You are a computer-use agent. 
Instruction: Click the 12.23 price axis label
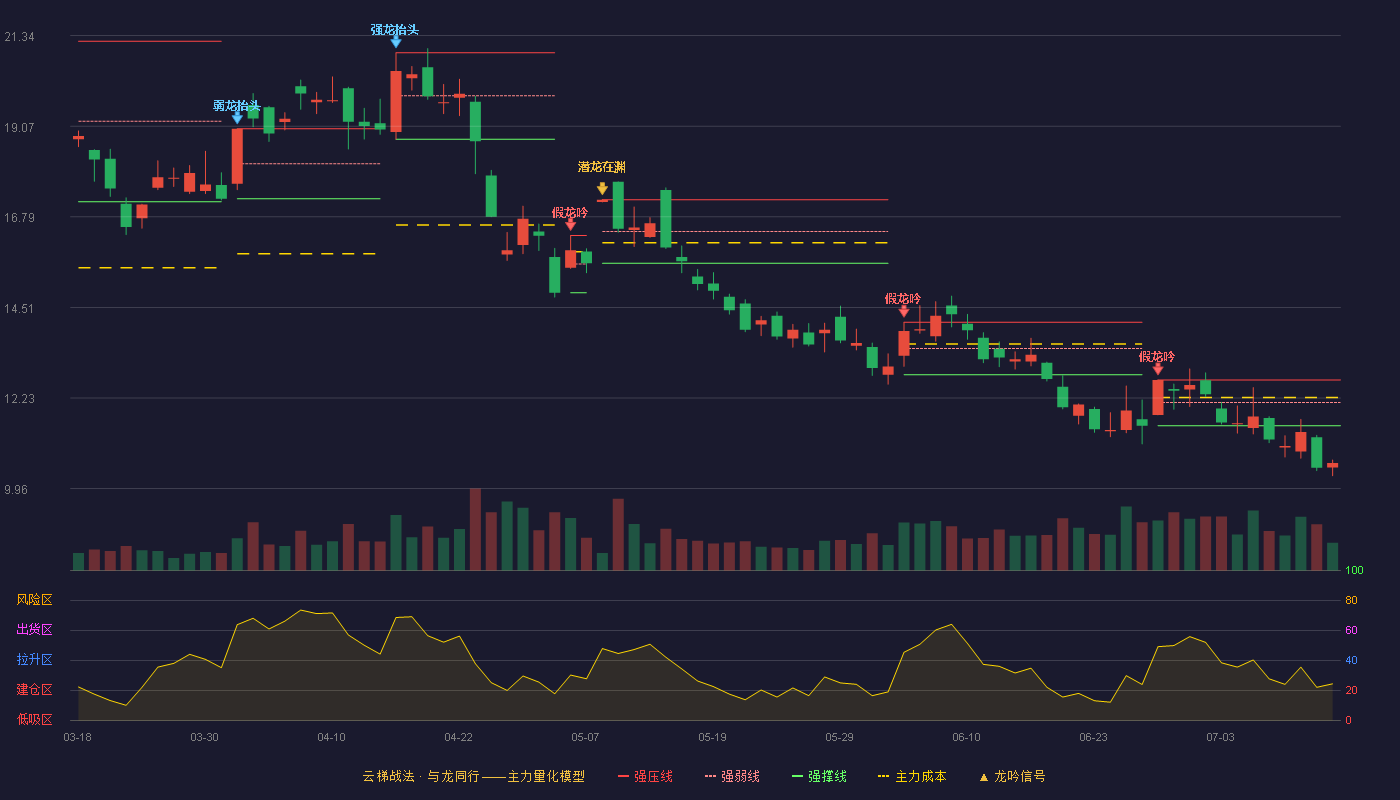tap(19, 399)
